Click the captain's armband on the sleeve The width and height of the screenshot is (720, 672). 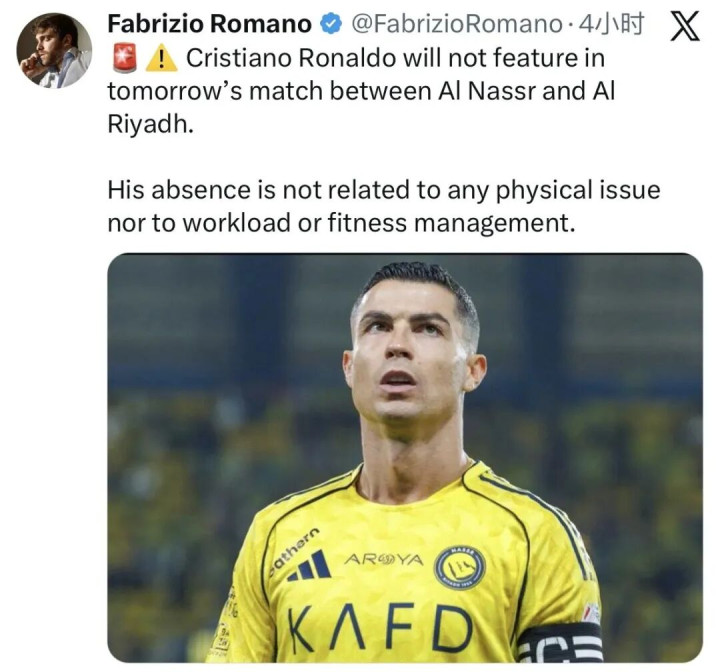(560, 642)
